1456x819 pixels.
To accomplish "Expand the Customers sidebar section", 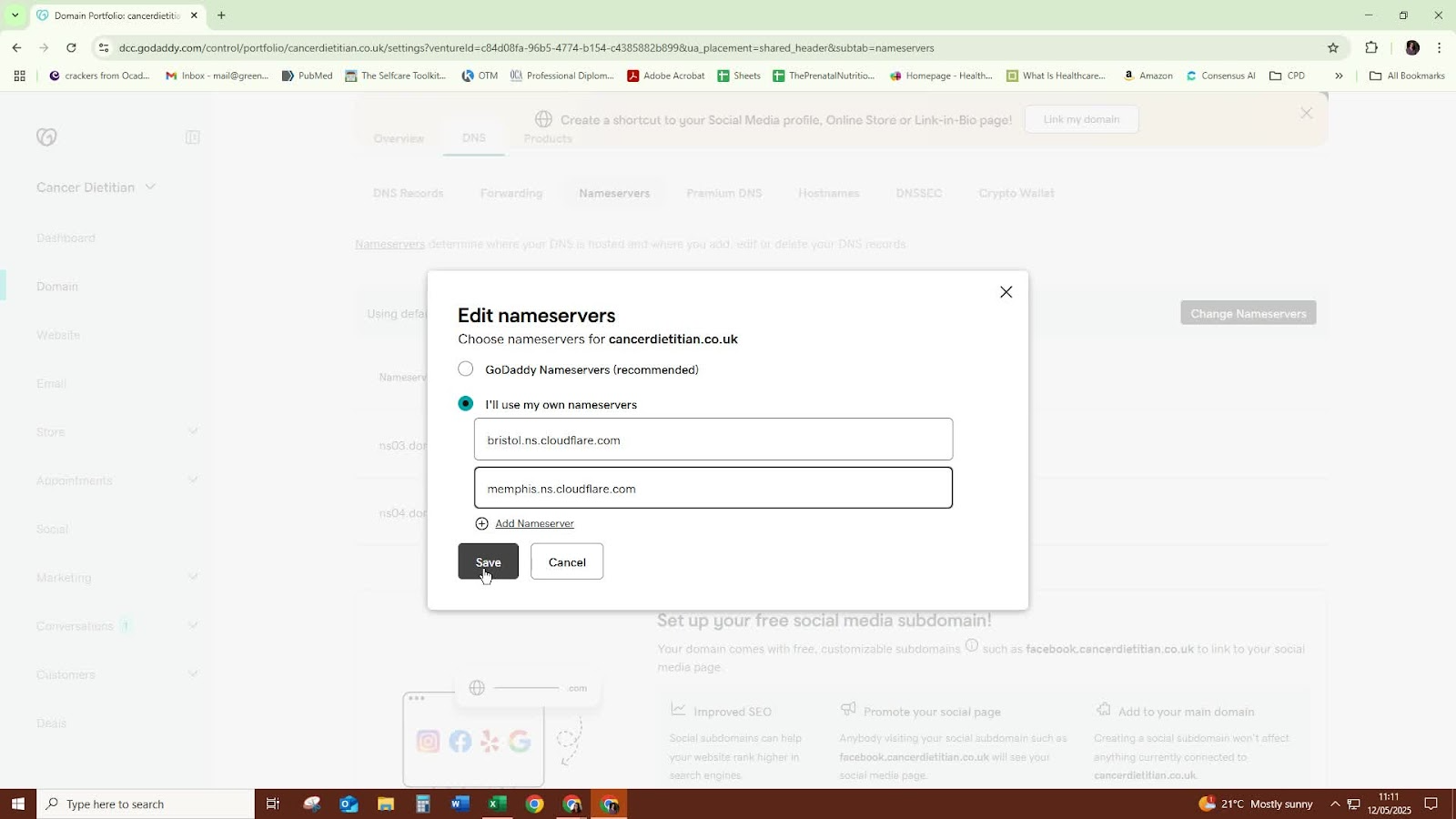I will pos(193,674).
